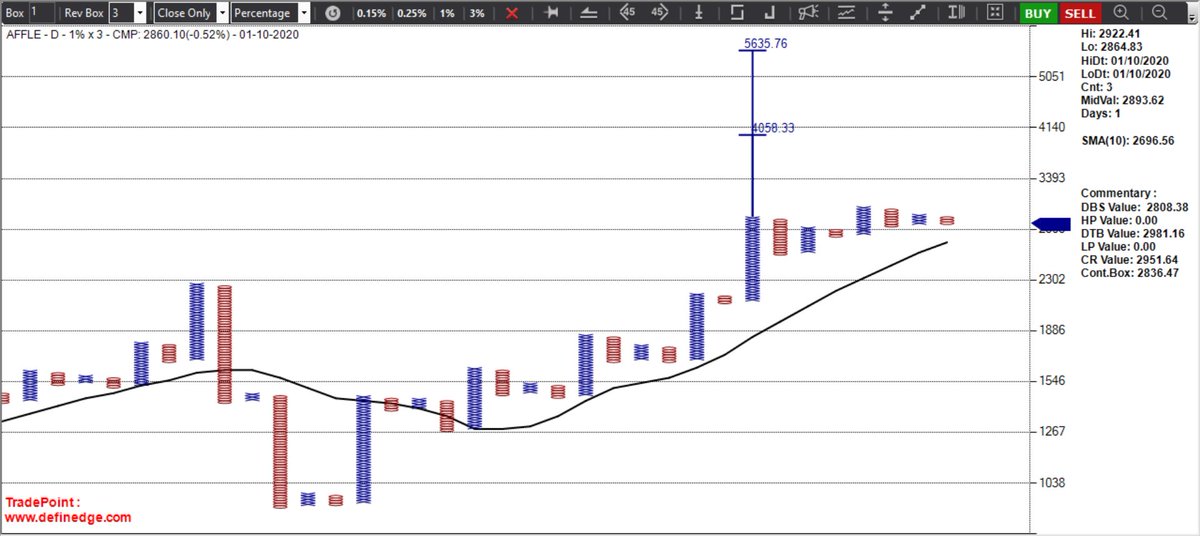Select the 0.25% box size button
The width and height of the screenshot is (1200, 536).
411,13
